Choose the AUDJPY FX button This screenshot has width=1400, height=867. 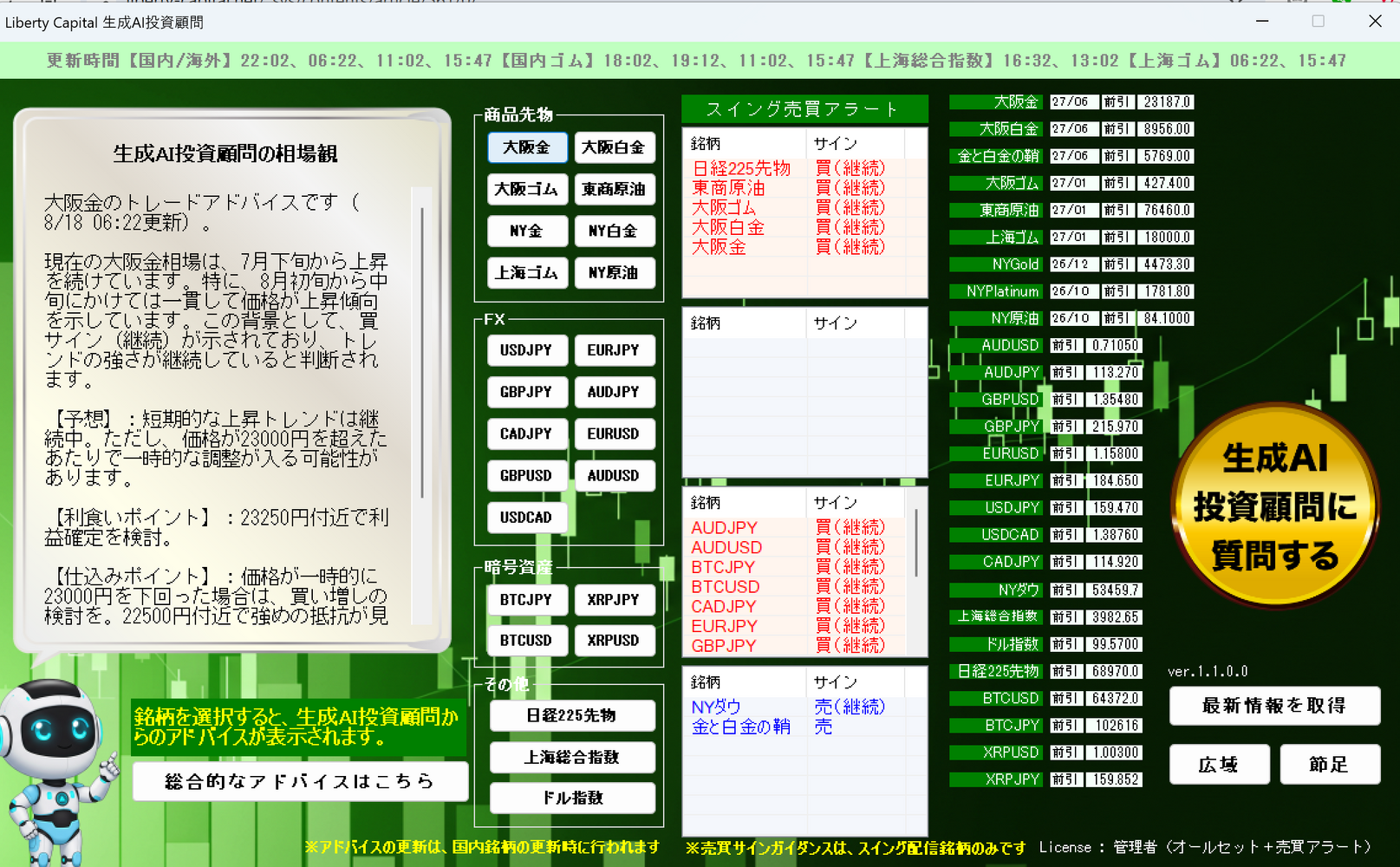pyautogui.click(x=614, y=392)
